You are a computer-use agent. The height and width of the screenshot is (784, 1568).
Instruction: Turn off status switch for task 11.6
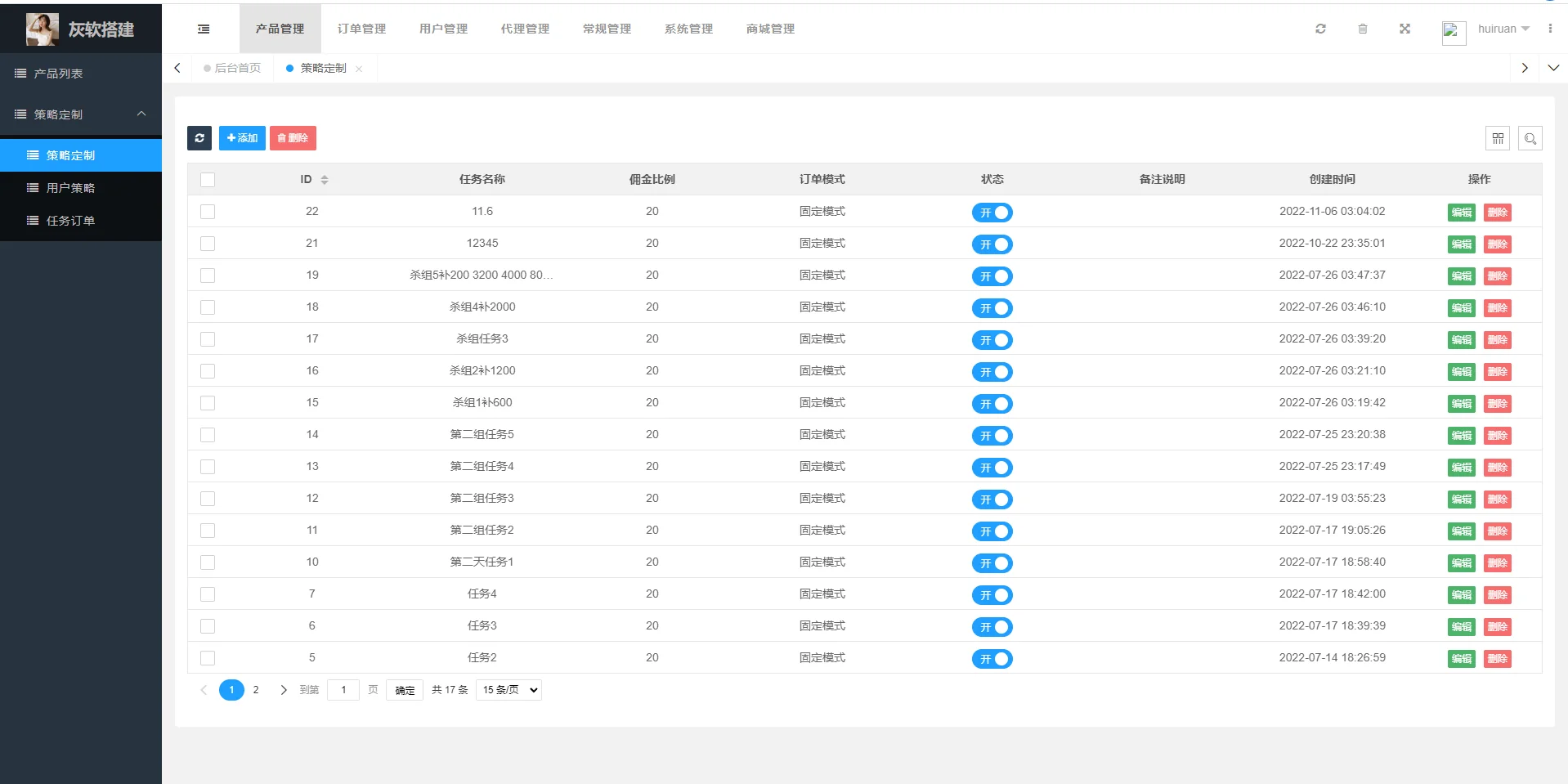click(x=992, y=213)
